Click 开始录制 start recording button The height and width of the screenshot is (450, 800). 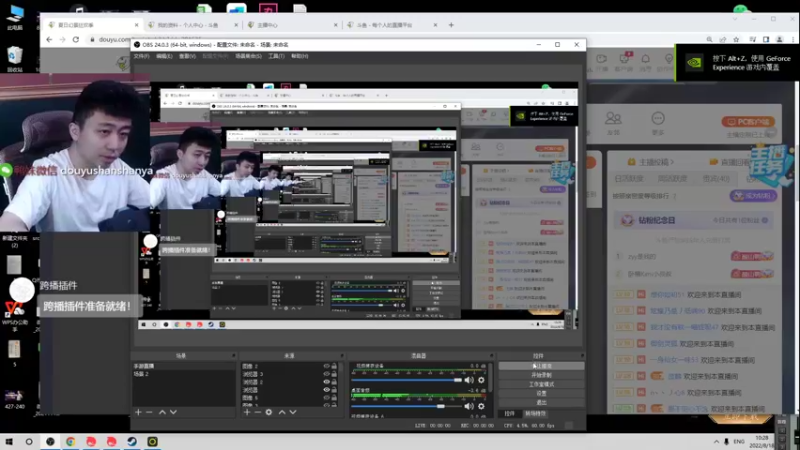[x=541, y=375]
